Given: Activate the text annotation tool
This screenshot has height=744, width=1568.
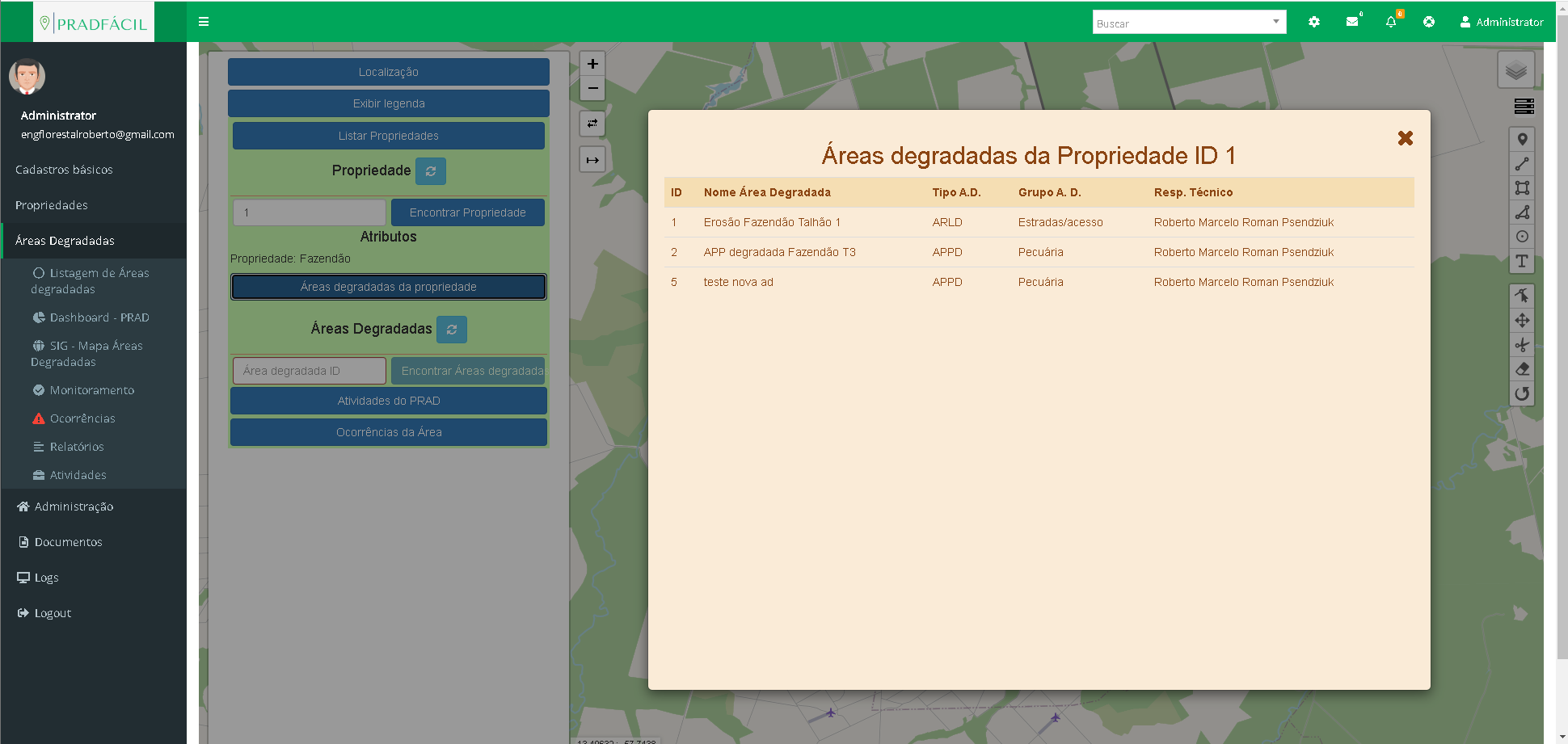Looking at the screenshot, I should (1522, 261).
